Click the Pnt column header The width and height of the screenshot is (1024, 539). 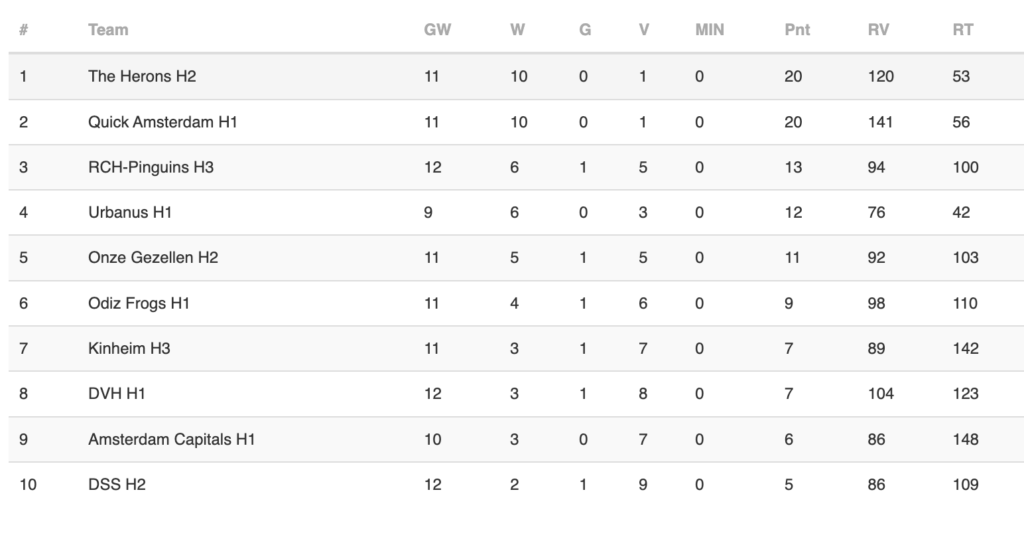(x=797, y=30)
